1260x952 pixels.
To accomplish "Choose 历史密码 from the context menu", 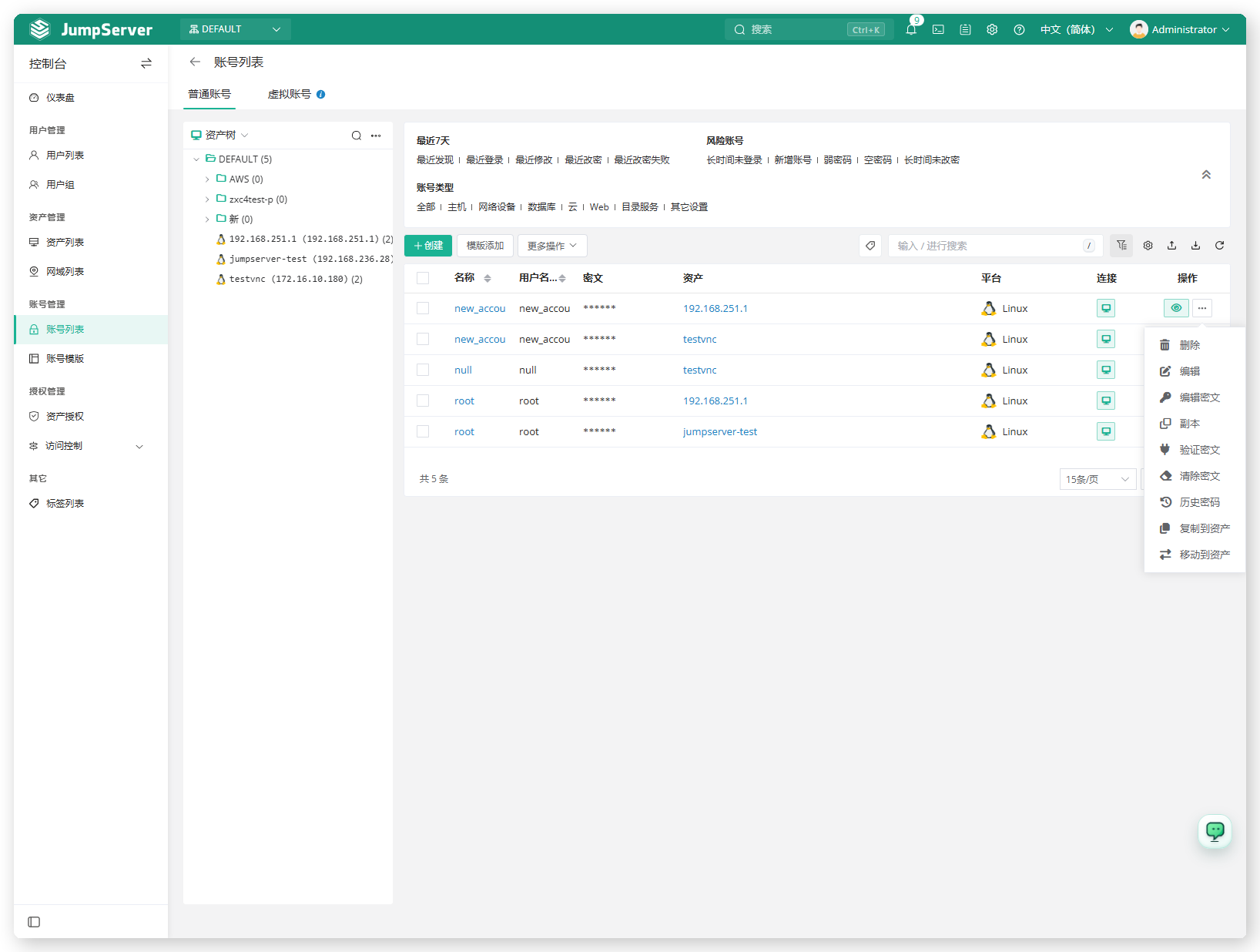I will (1195, 502).
